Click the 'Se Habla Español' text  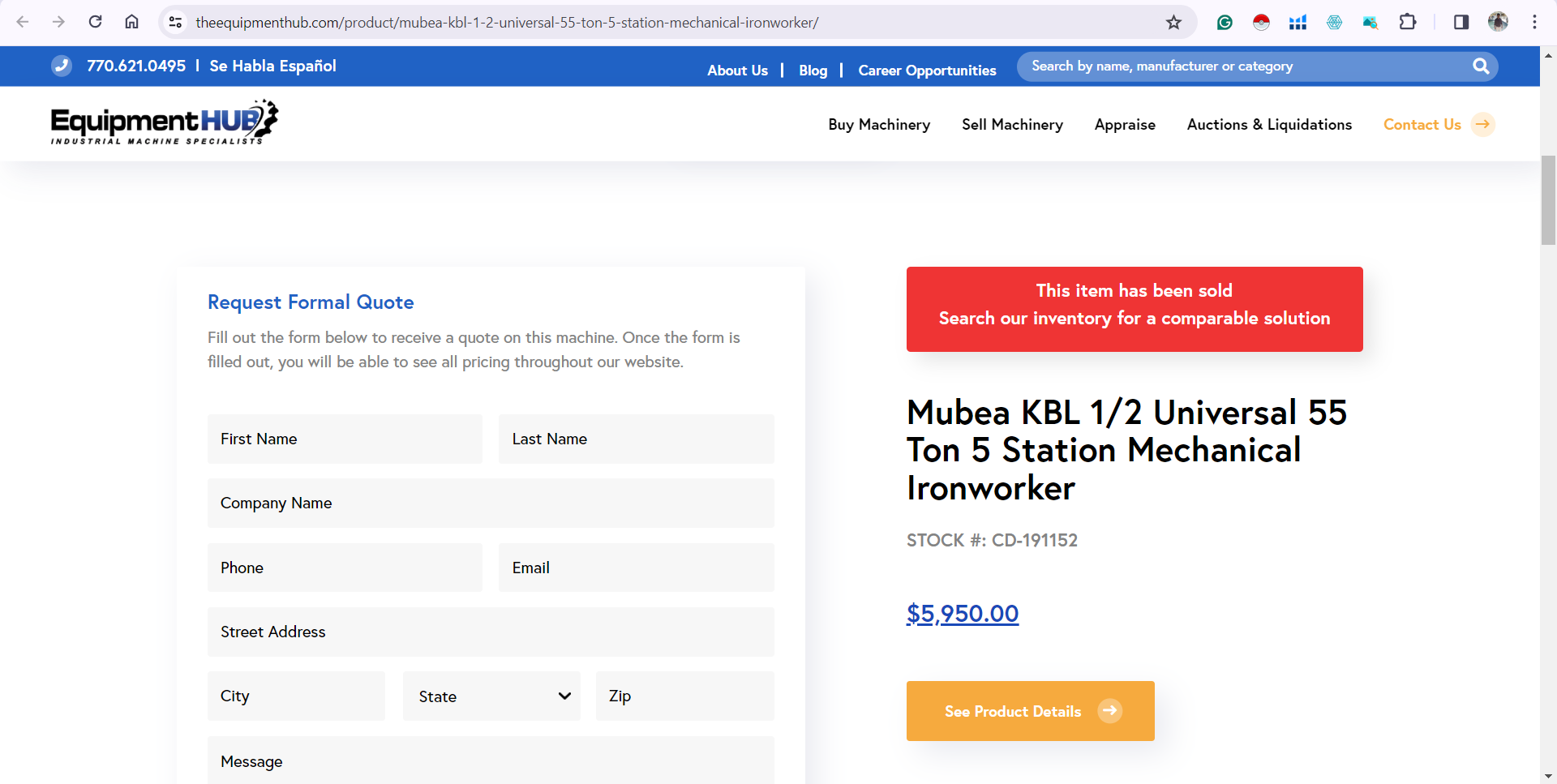(x=272, y=66)
